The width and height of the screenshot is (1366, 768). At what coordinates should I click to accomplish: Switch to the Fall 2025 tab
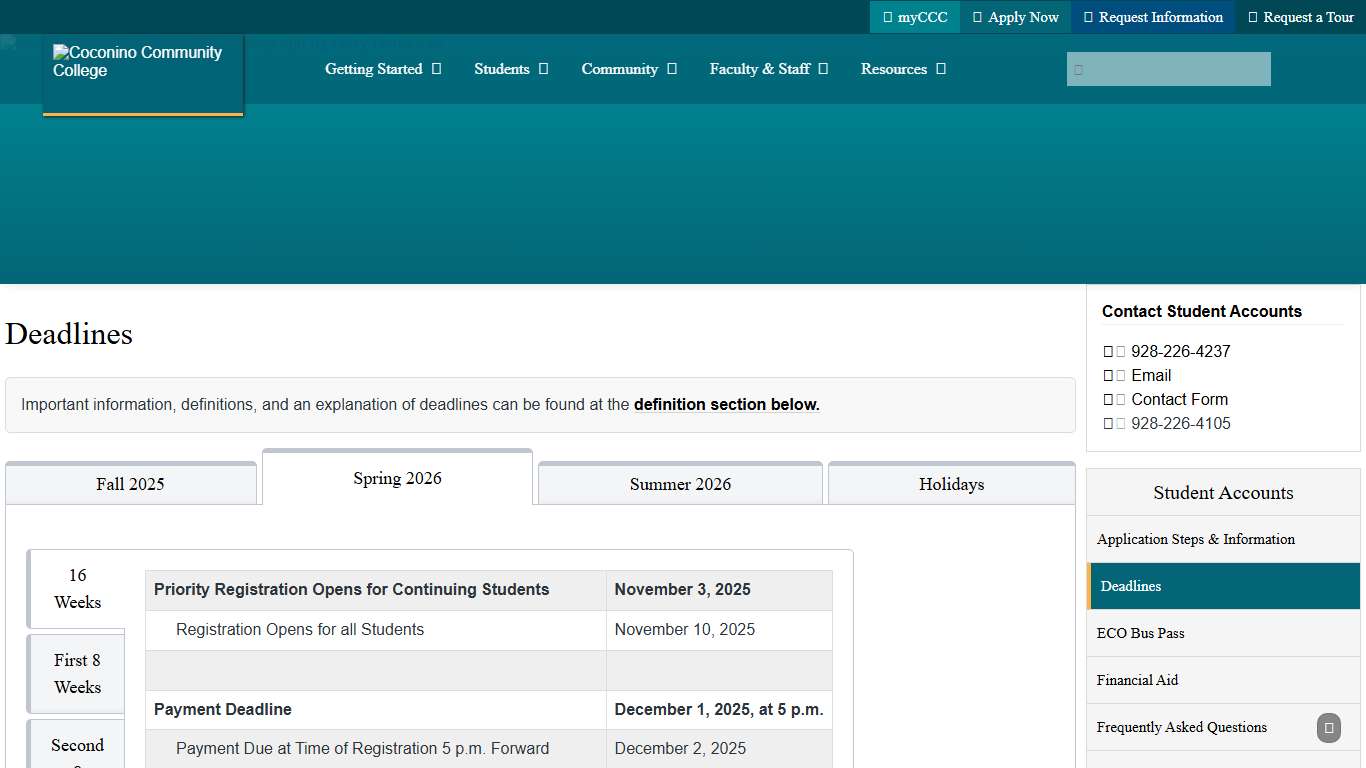pos(130,484)
